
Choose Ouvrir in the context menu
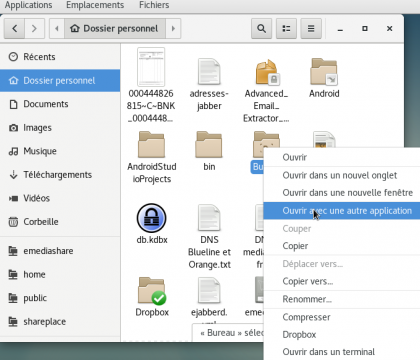point(342,157)
